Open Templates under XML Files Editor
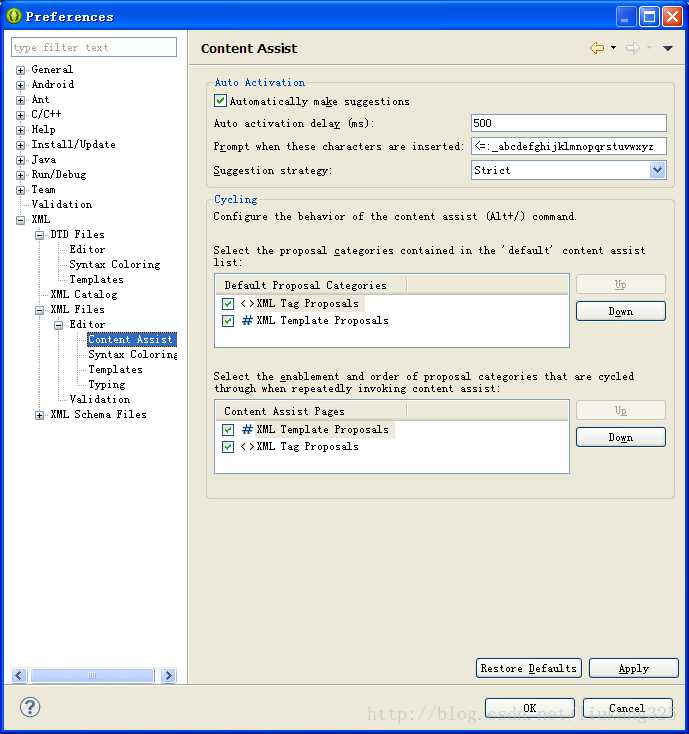Image resolution: width=689 pixels, height=734 pixels. point(115,369)
